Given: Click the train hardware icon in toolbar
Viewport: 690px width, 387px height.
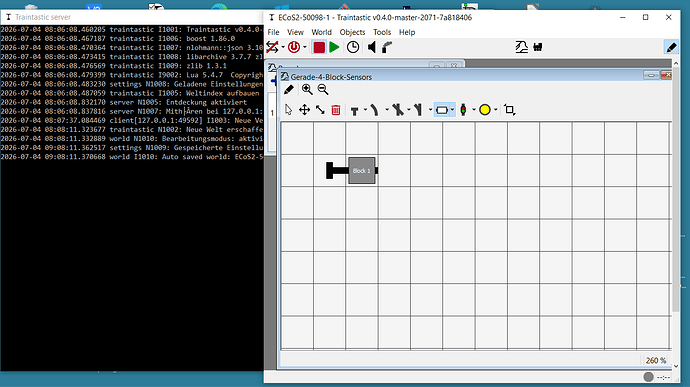Looking at the screenshot, I should (538, 47).
